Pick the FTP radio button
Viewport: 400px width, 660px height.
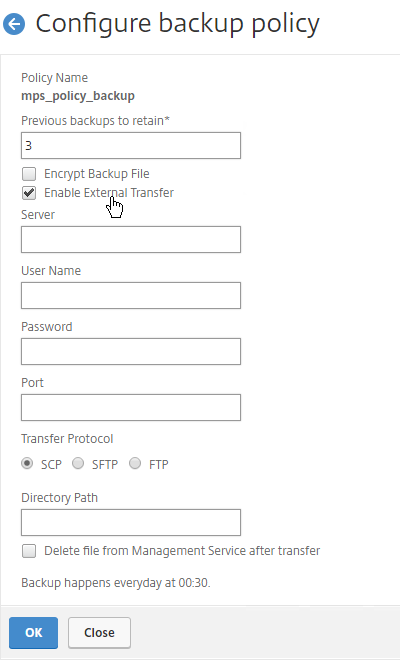pos(135,463)
